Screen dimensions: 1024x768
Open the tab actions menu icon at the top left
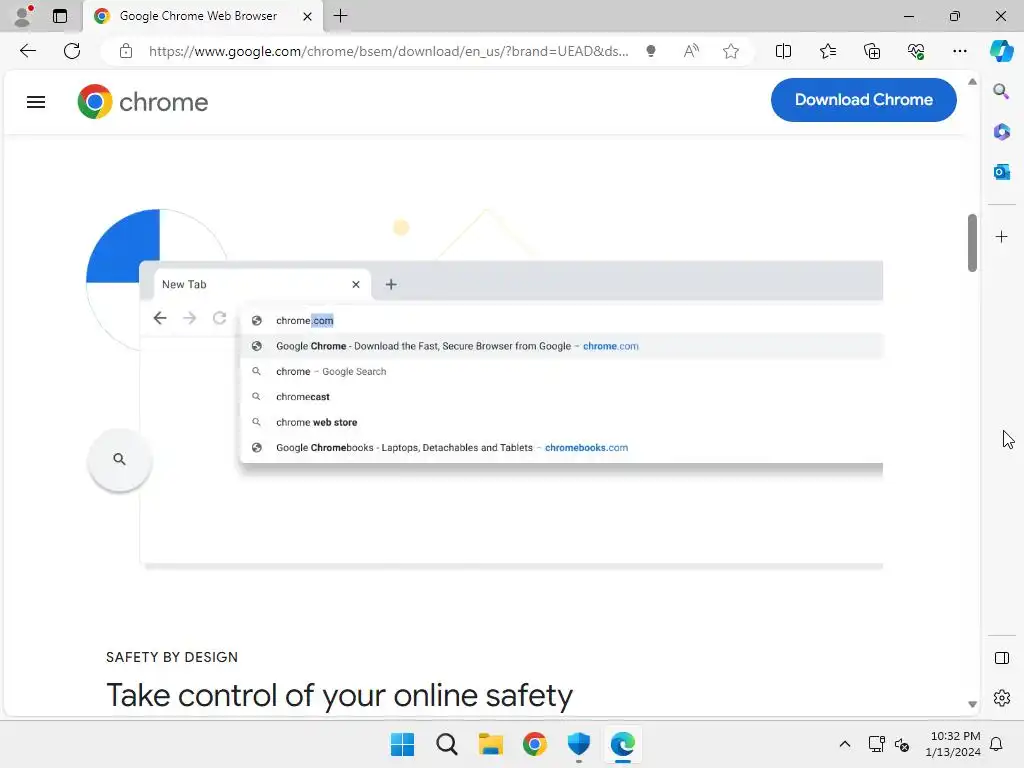click(x=59, y=16)
